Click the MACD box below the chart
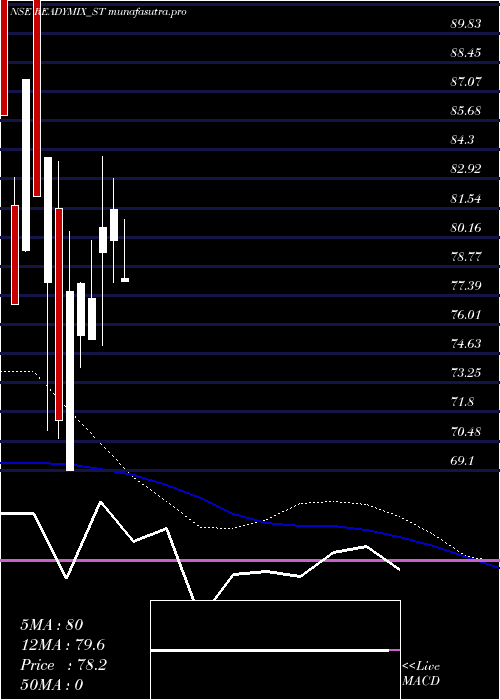Image resolution: width=500 pixels, height=700 pixels. 275,650
